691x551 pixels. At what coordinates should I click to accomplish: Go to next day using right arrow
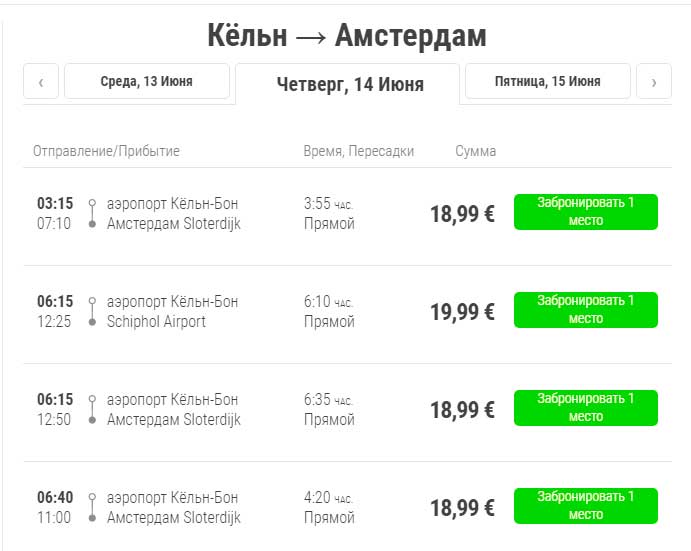click(x=654, y=82)
